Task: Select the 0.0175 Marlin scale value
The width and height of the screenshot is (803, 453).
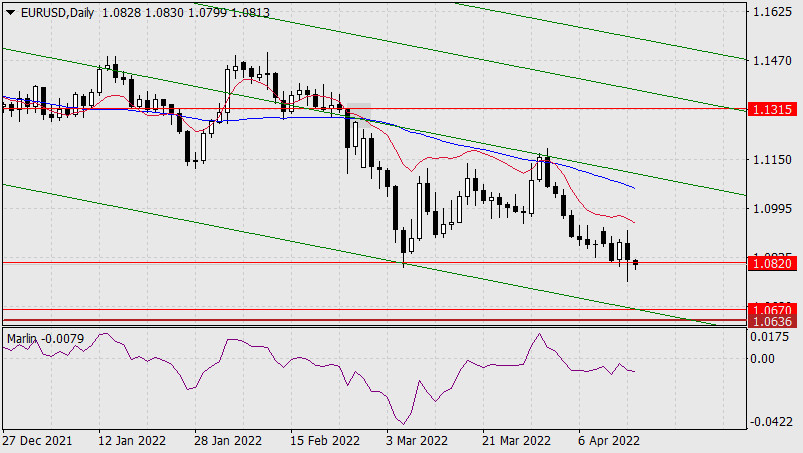Action: (x=770, y=337)
